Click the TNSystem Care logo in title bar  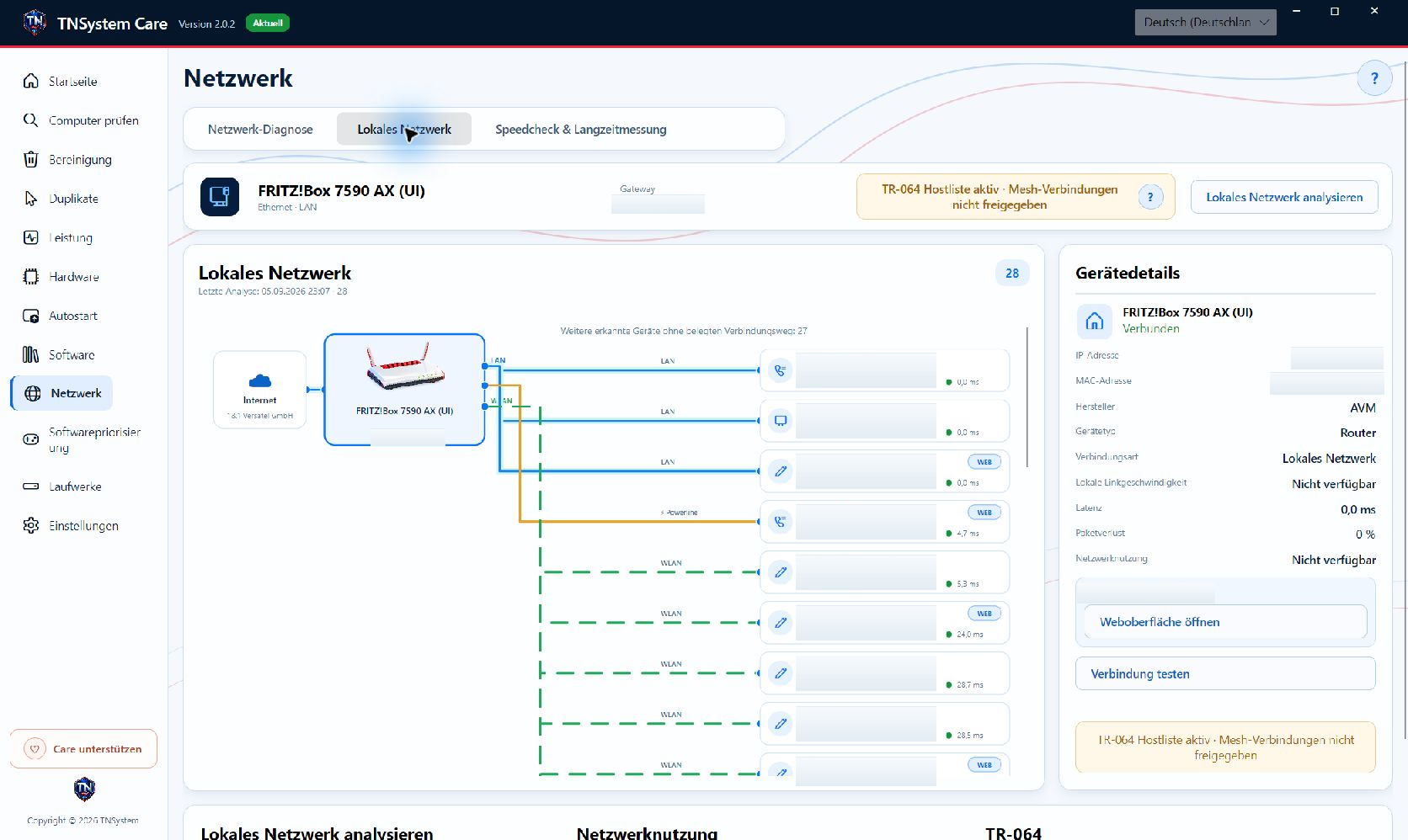pos(35,23)
